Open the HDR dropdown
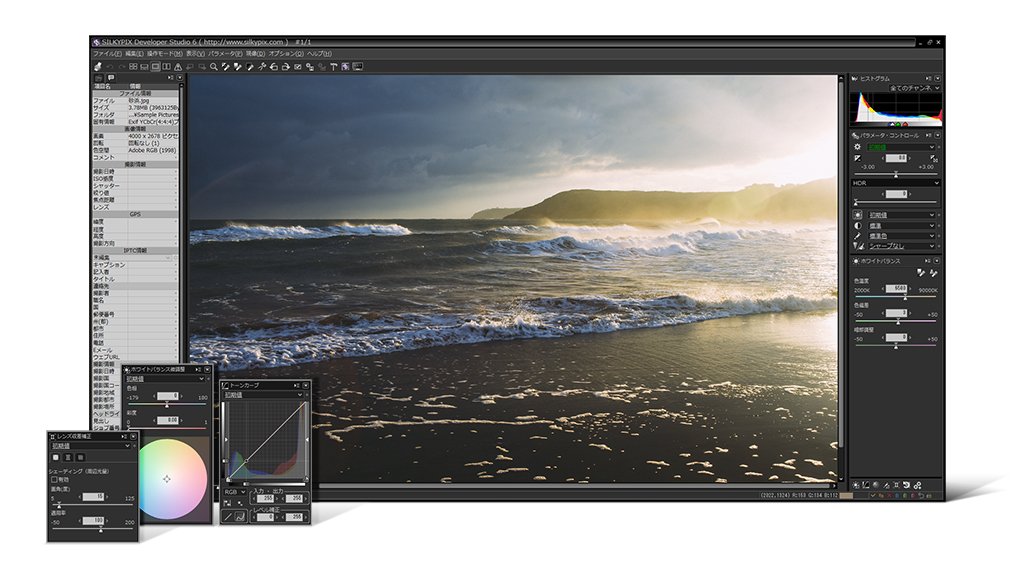The height and width of the screenshot is (577, 1020). tap(896, 183)
